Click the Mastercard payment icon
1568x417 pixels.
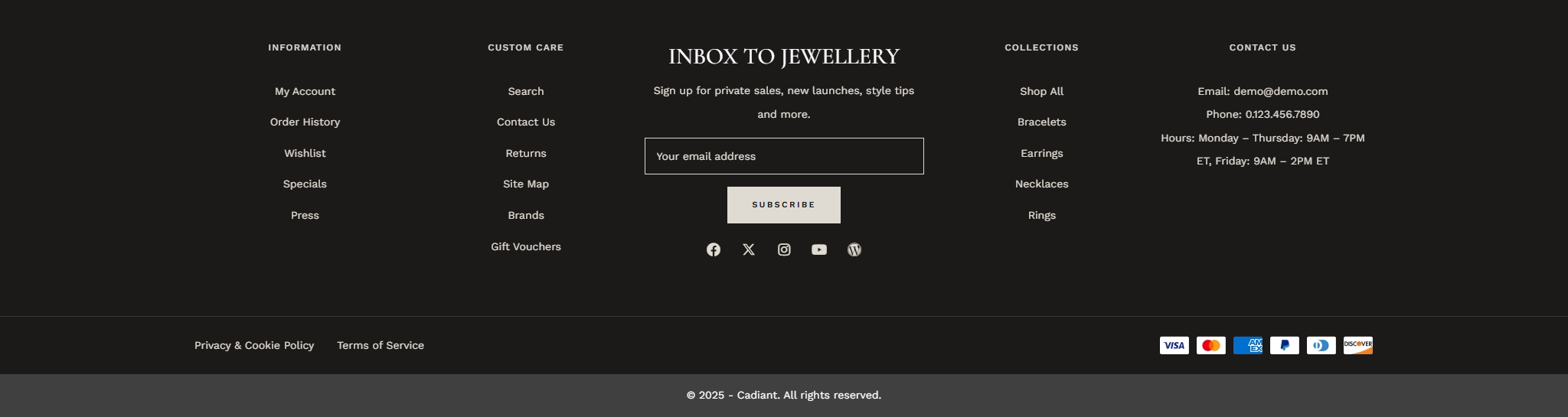coord(1210,345)
